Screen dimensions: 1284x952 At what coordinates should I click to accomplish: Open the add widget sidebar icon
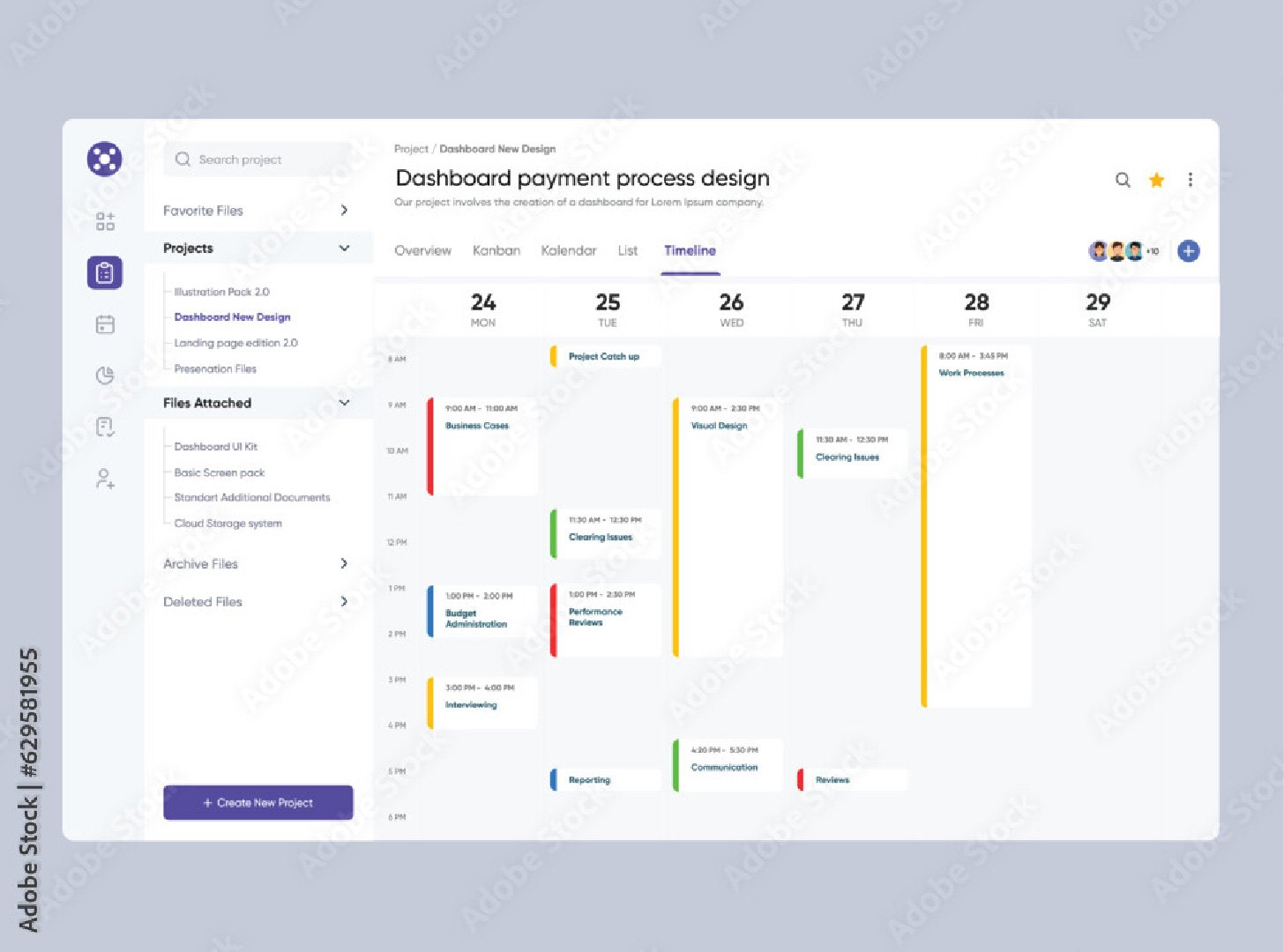point(105,221)
